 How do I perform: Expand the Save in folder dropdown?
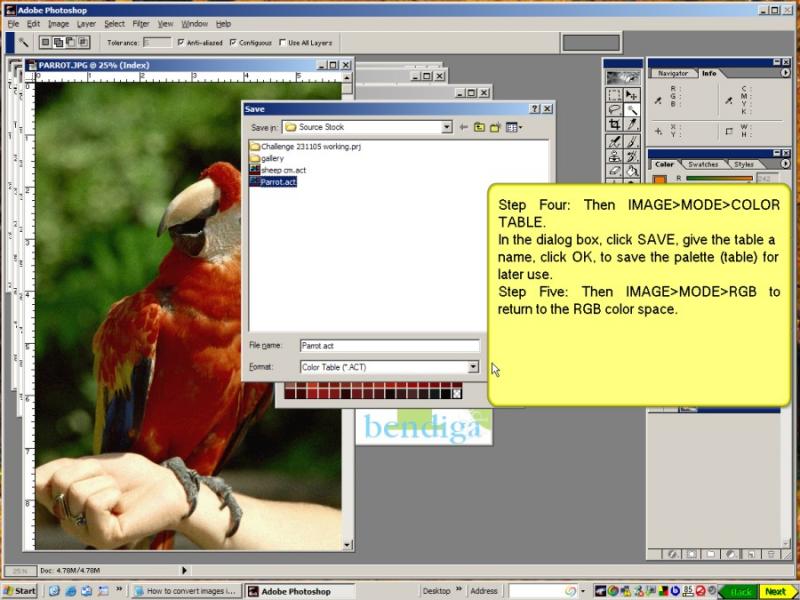click(446, 127)
